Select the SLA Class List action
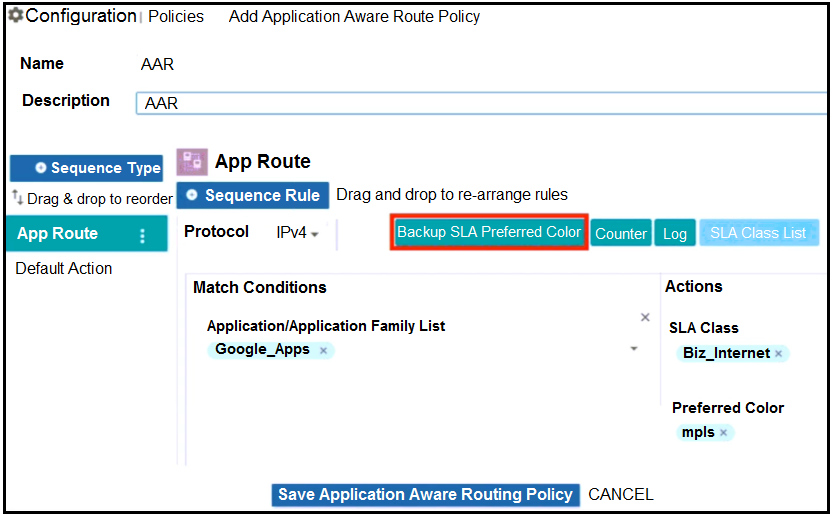The image size is (833, 516). [758, 233]
